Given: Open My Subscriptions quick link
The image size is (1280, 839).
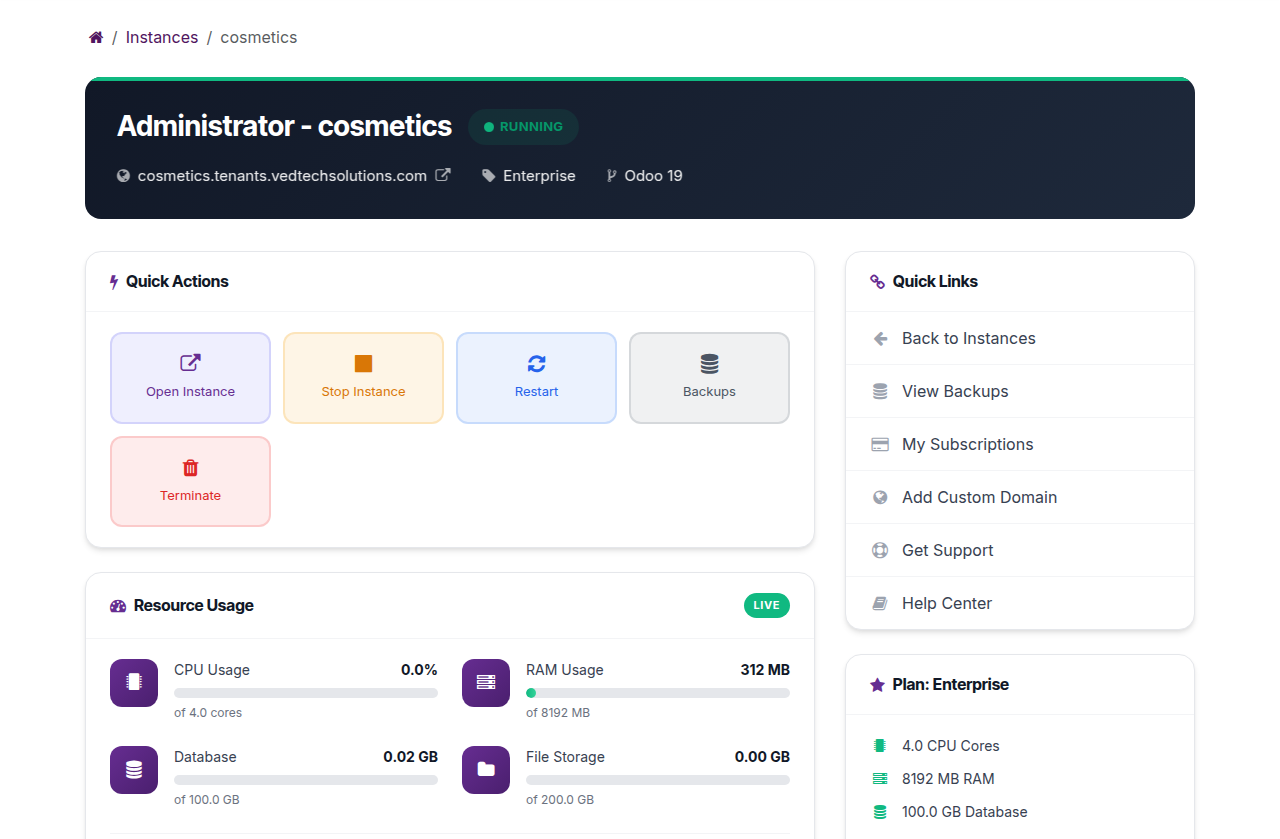Looking at the screenshot, I should pos(1020,444).
